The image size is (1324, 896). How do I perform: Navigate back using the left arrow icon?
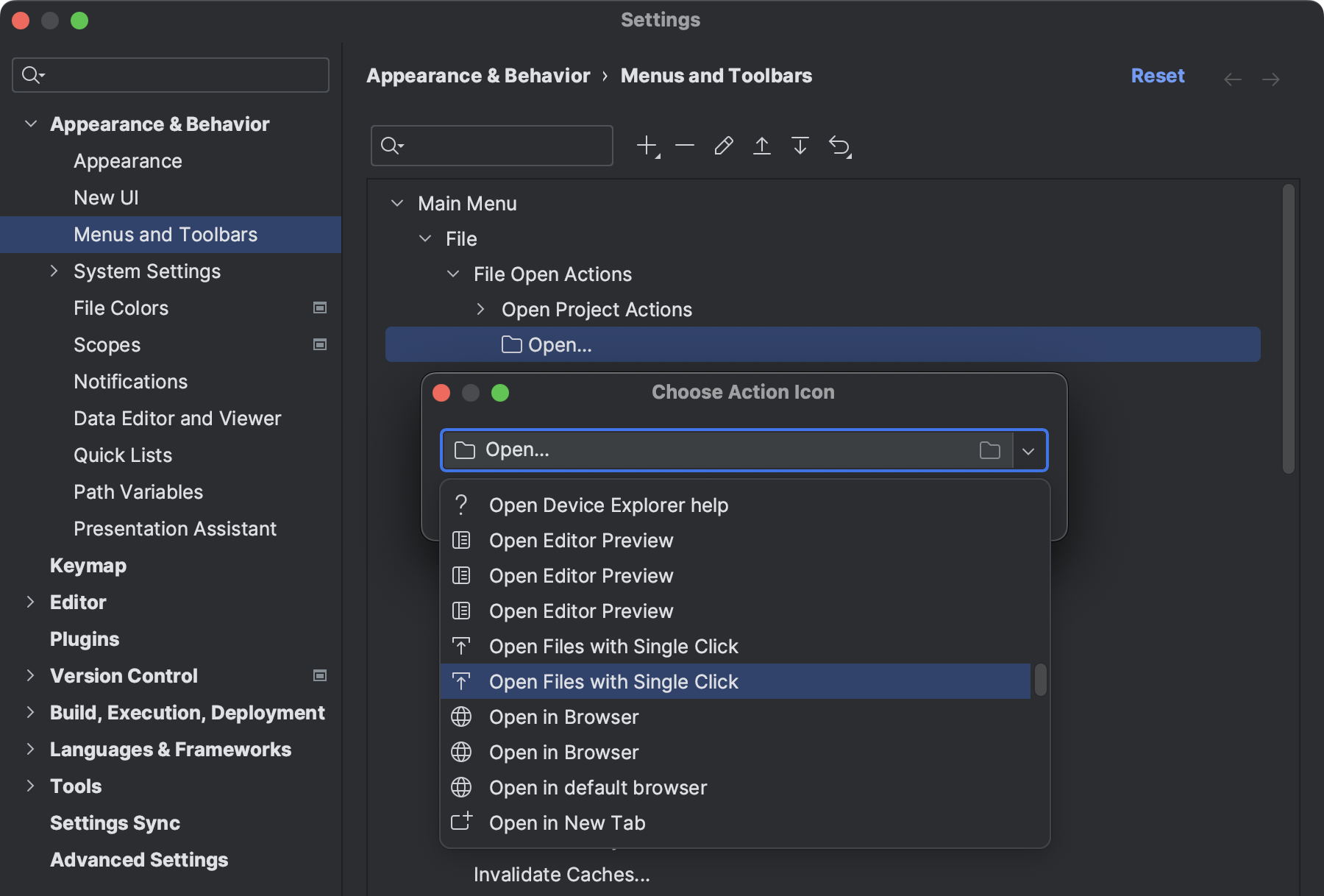pos(1233,79)
